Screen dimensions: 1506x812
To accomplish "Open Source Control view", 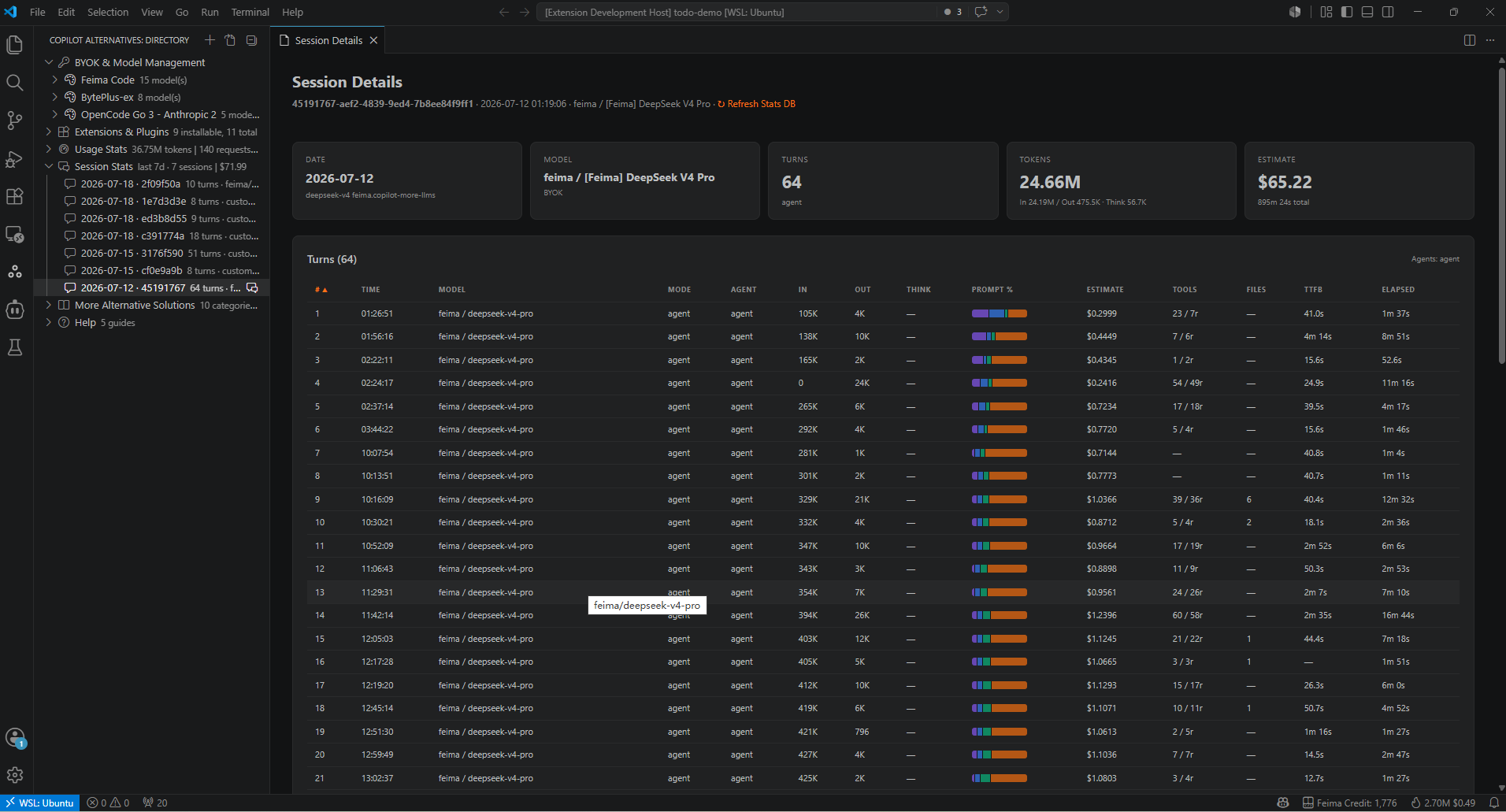I will 15,121.
